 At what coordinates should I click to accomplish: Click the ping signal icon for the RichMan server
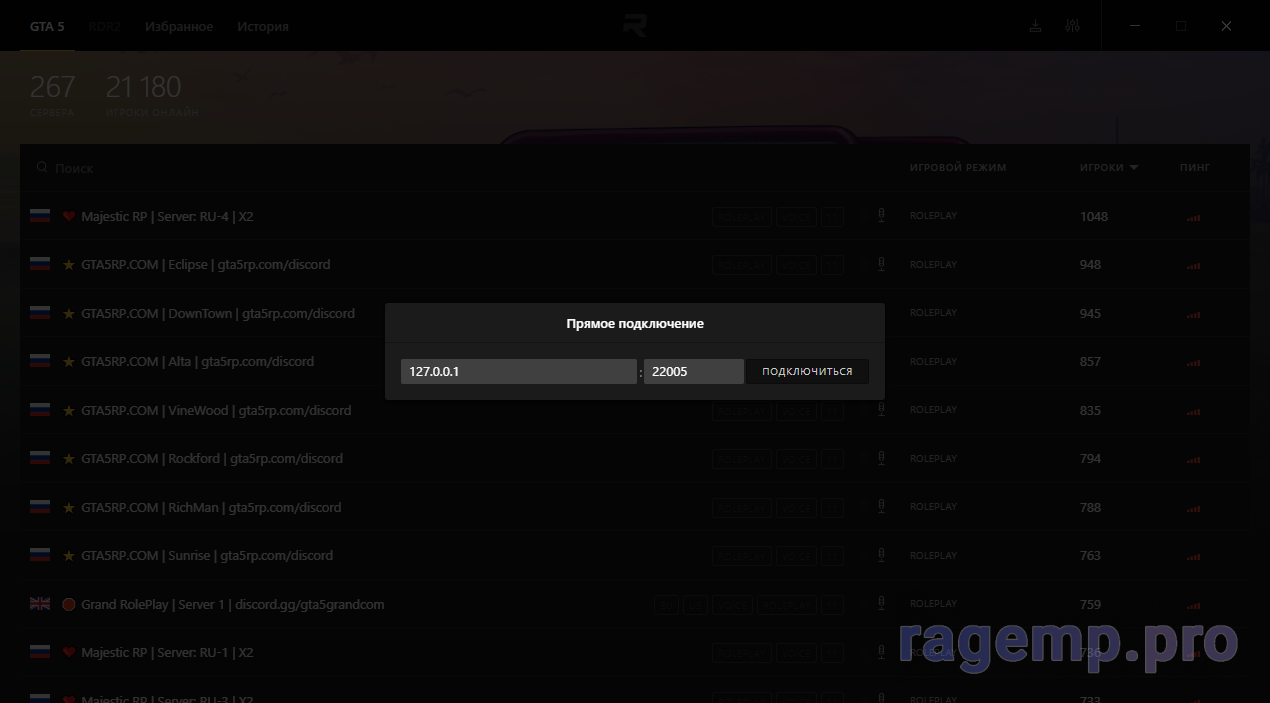(1192, 508)
